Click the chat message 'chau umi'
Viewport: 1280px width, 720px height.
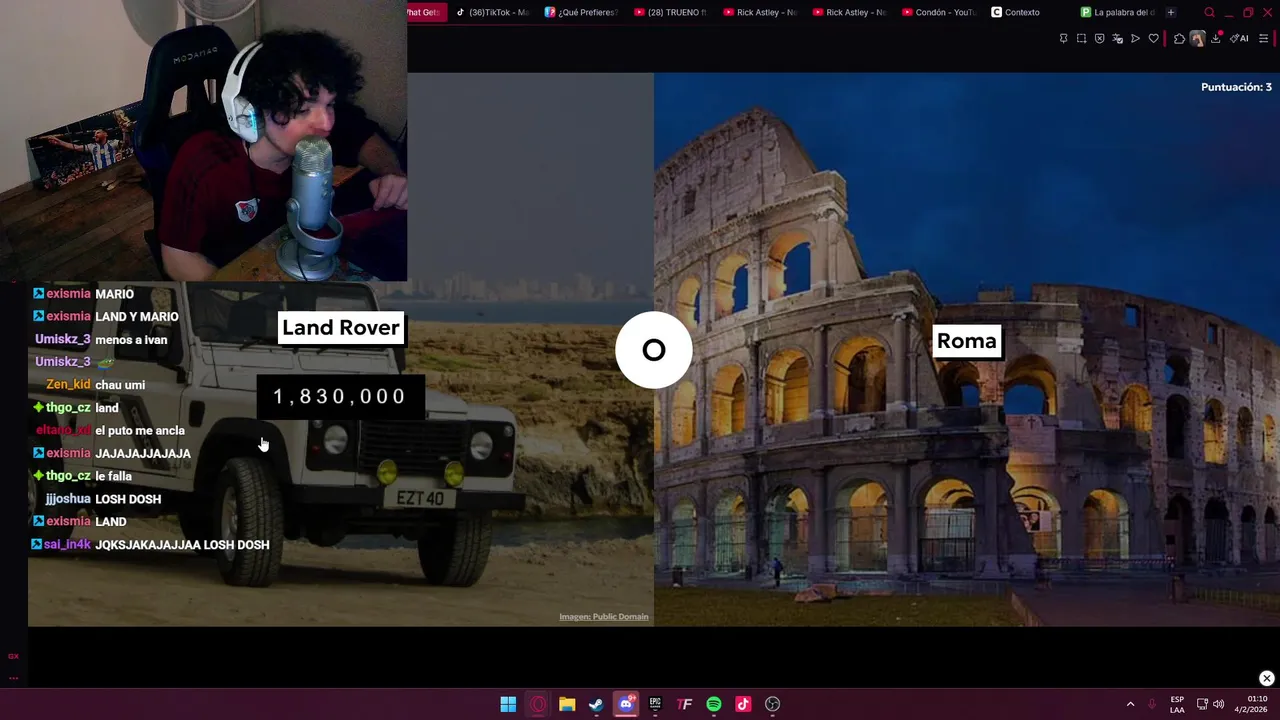pyautogui.click(x=120, y=385)
